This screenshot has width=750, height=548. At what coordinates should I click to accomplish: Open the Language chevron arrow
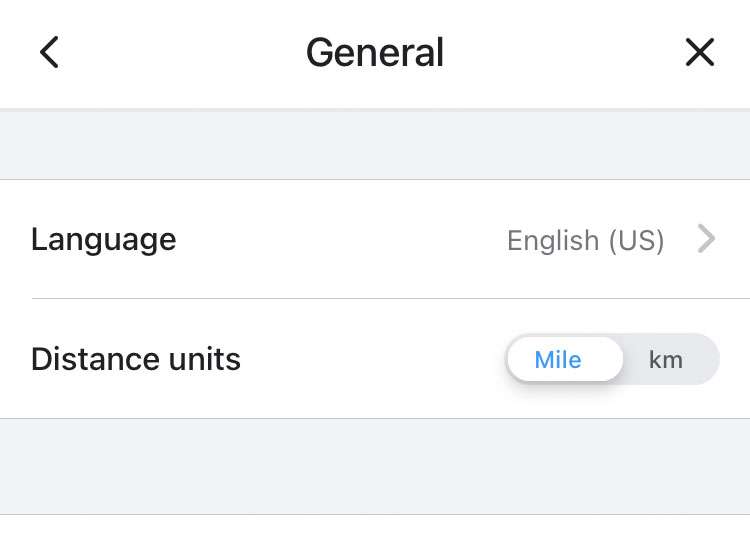point(706,240)
